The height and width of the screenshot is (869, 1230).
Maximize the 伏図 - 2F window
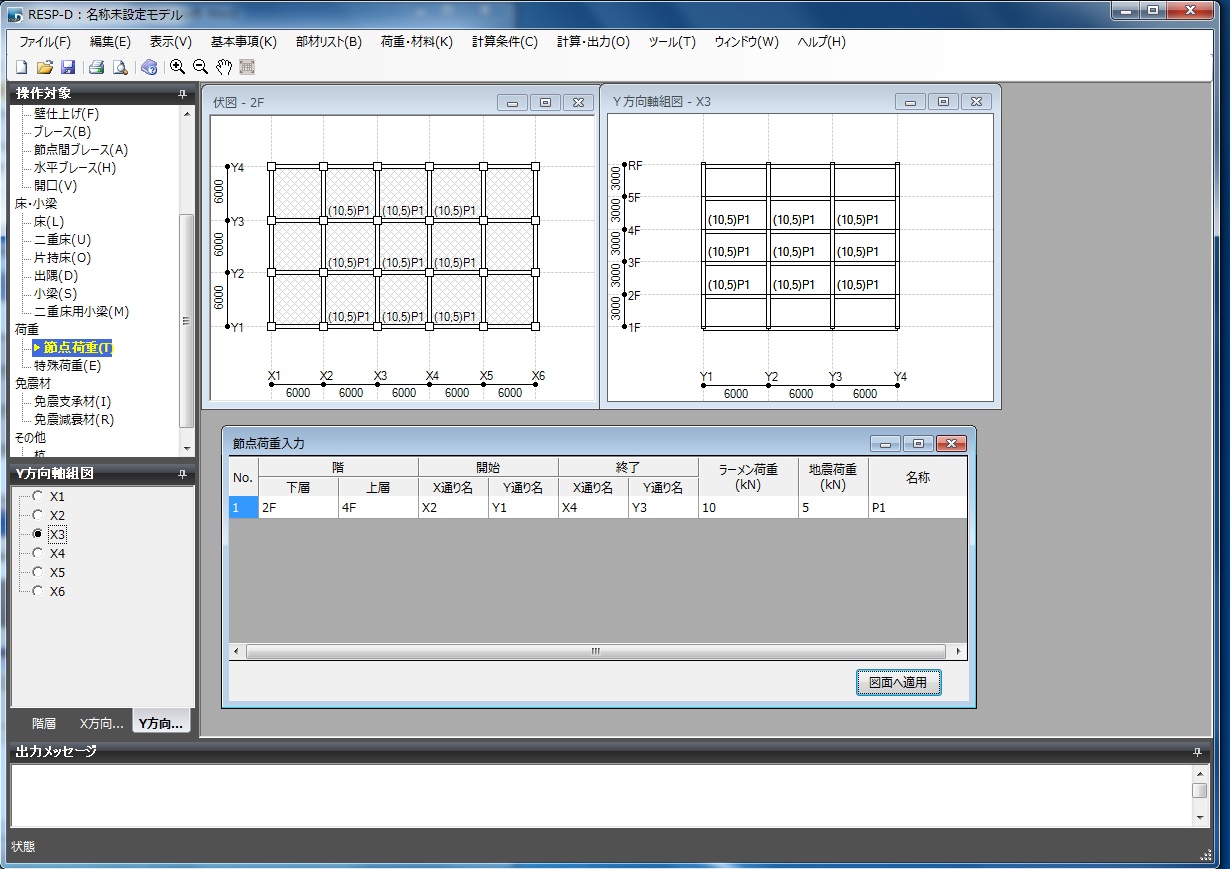(x=545, y=102)
